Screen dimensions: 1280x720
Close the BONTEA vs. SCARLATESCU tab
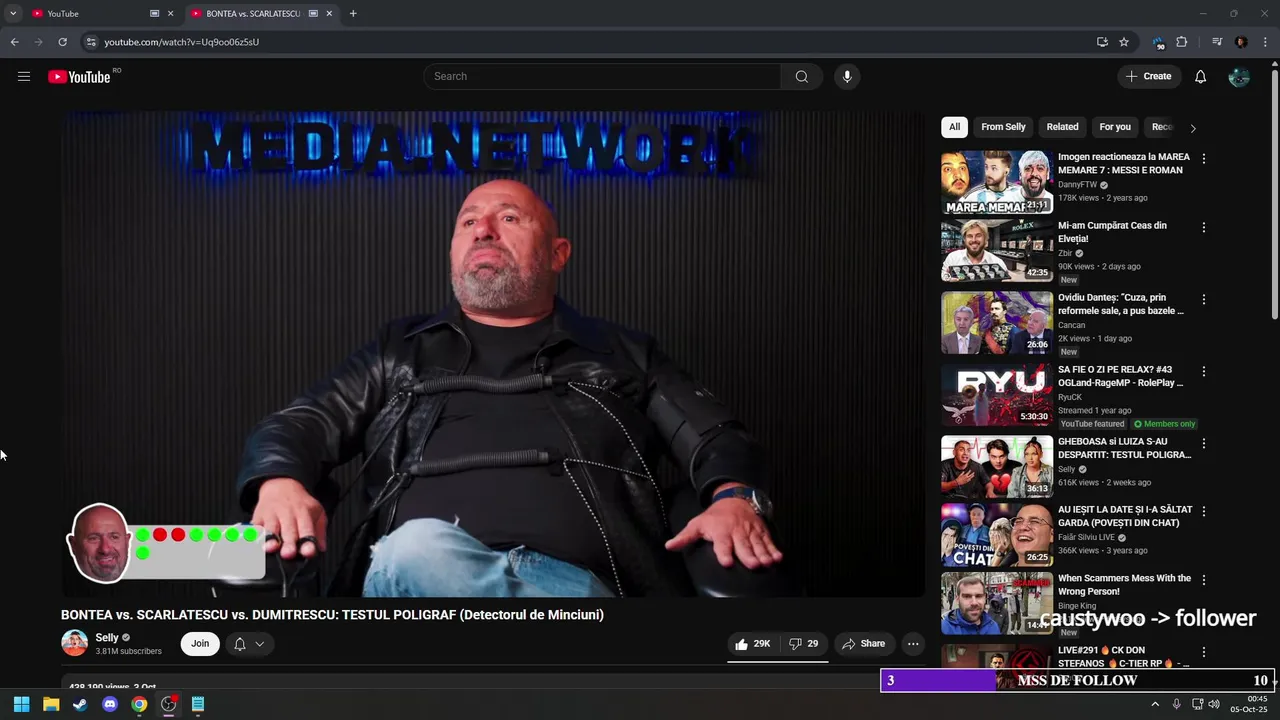click(x=330, y=14)
